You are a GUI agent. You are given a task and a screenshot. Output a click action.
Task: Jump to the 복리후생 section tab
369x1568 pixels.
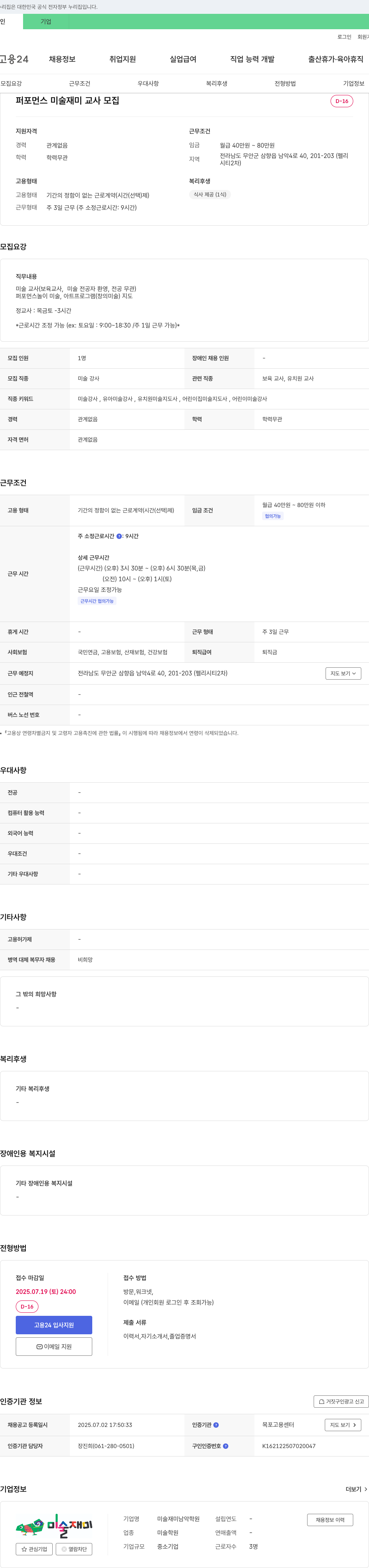tap(216, 83)
